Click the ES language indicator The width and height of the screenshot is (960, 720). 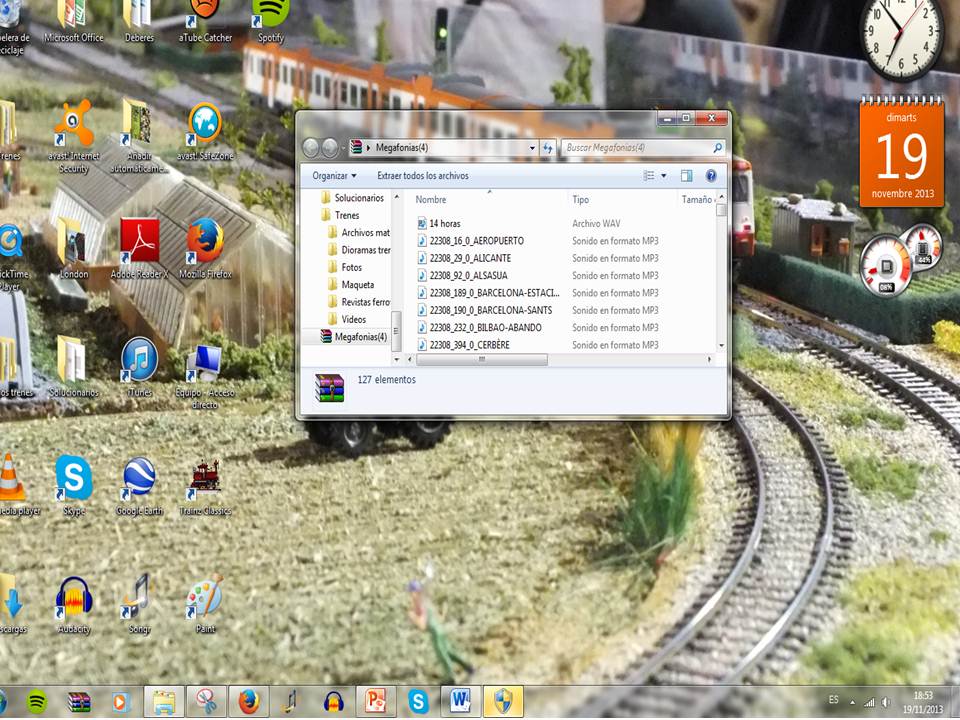click(x=833, y=699)
